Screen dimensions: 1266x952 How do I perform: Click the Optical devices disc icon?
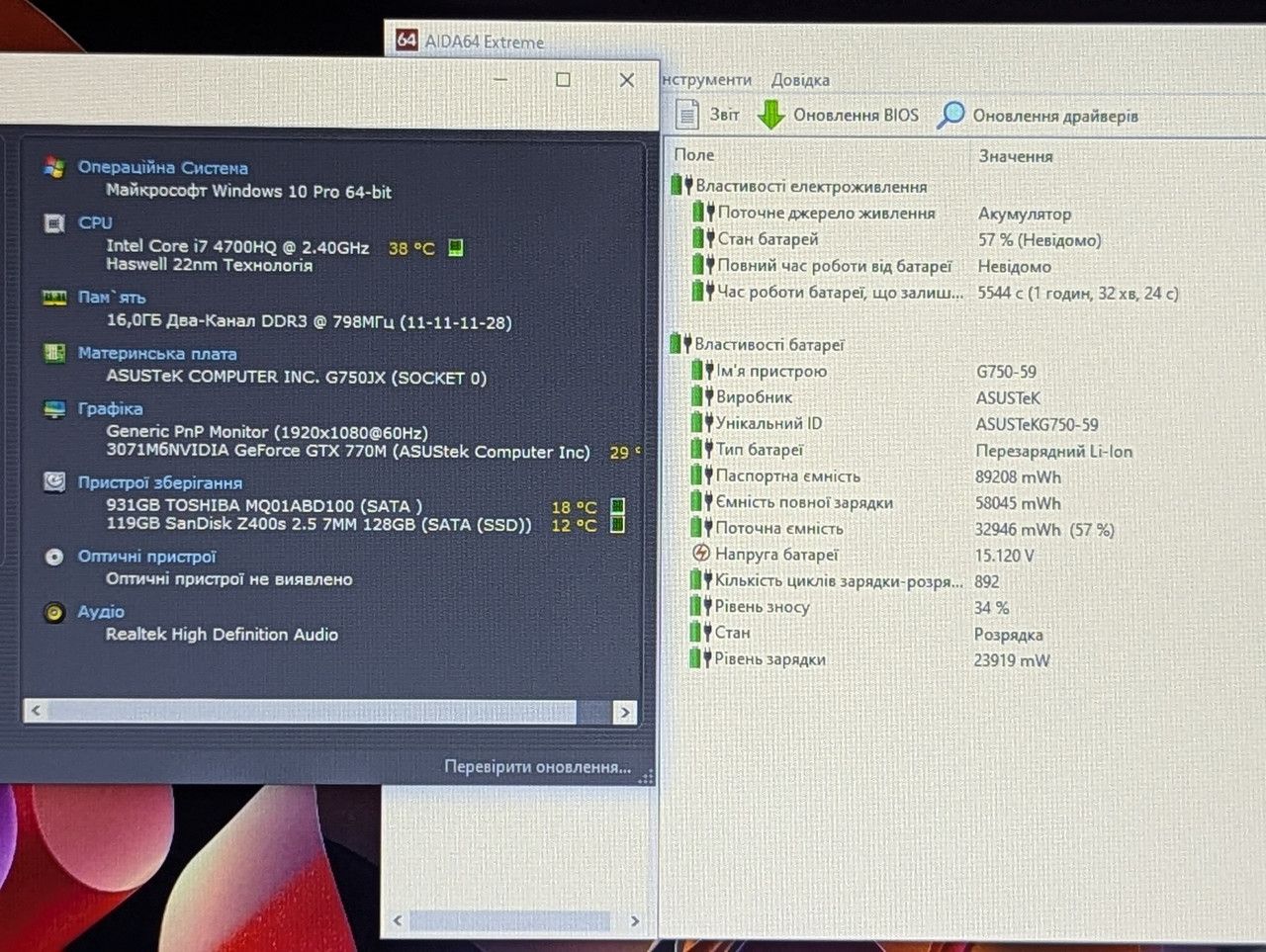pos(54,557)
